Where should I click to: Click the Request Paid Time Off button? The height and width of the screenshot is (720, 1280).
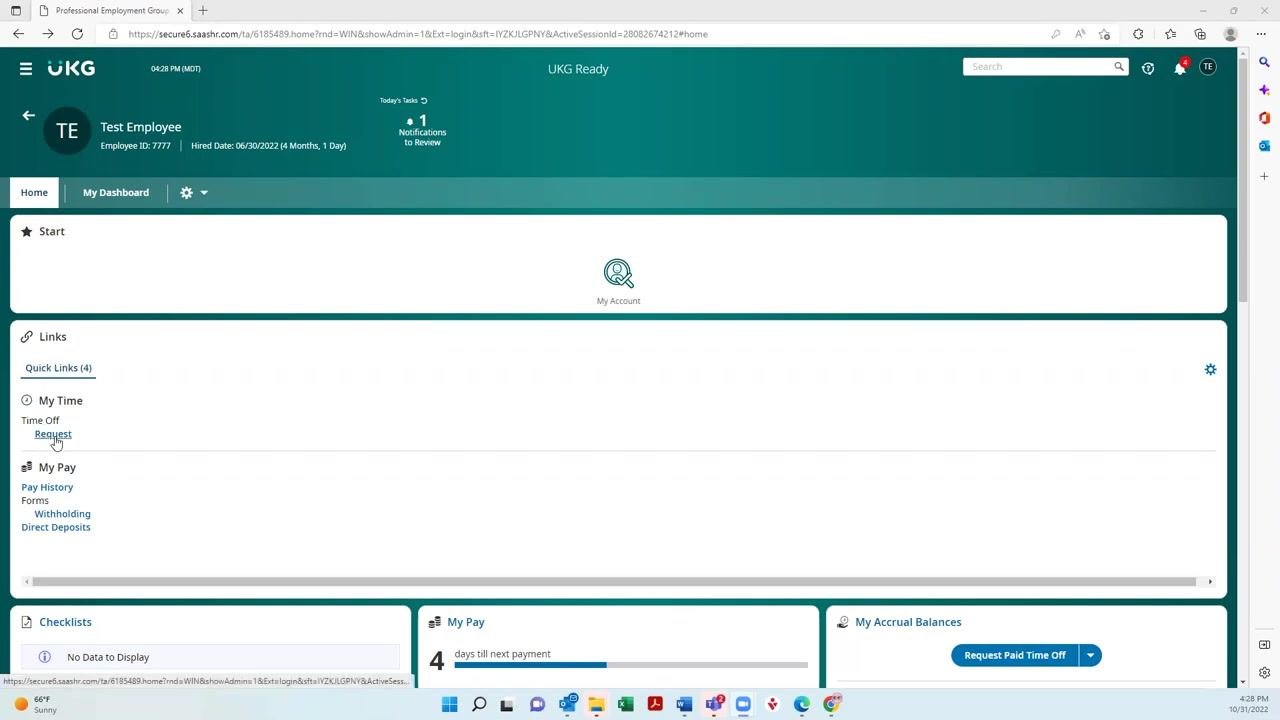tap(1014, 655)
